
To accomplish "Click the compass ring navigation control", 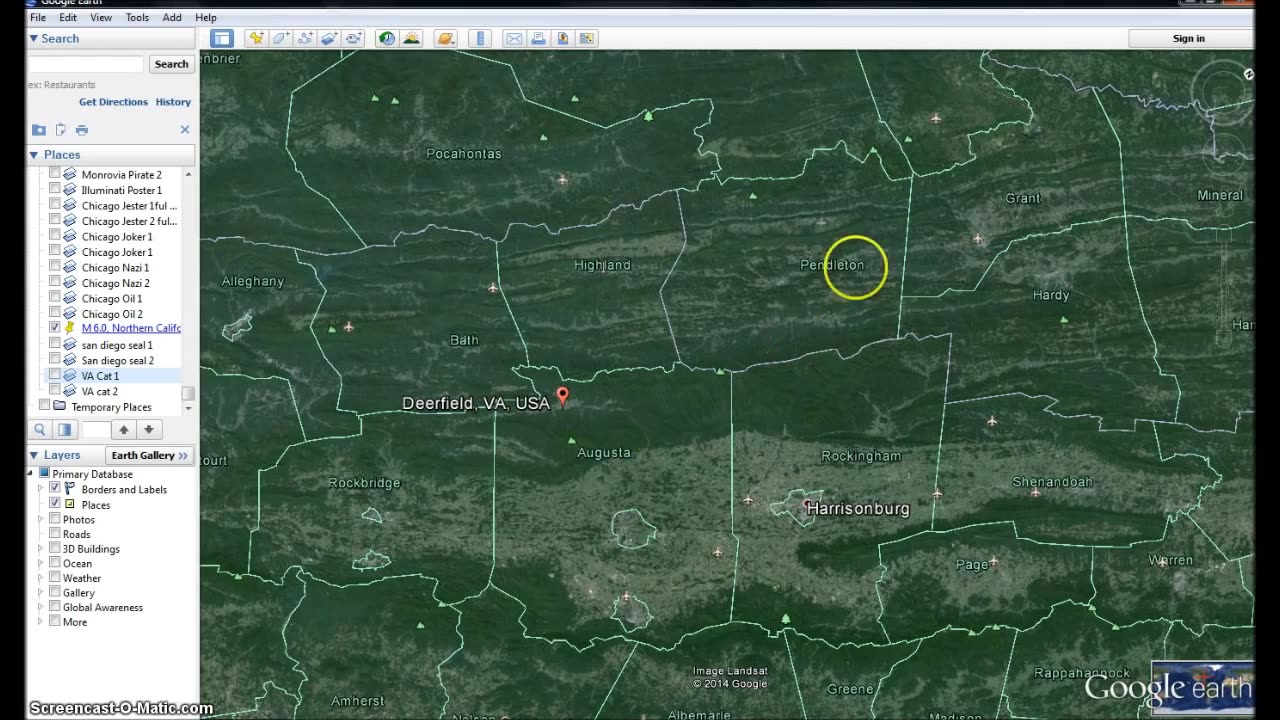I will (x=1222, y=92).
